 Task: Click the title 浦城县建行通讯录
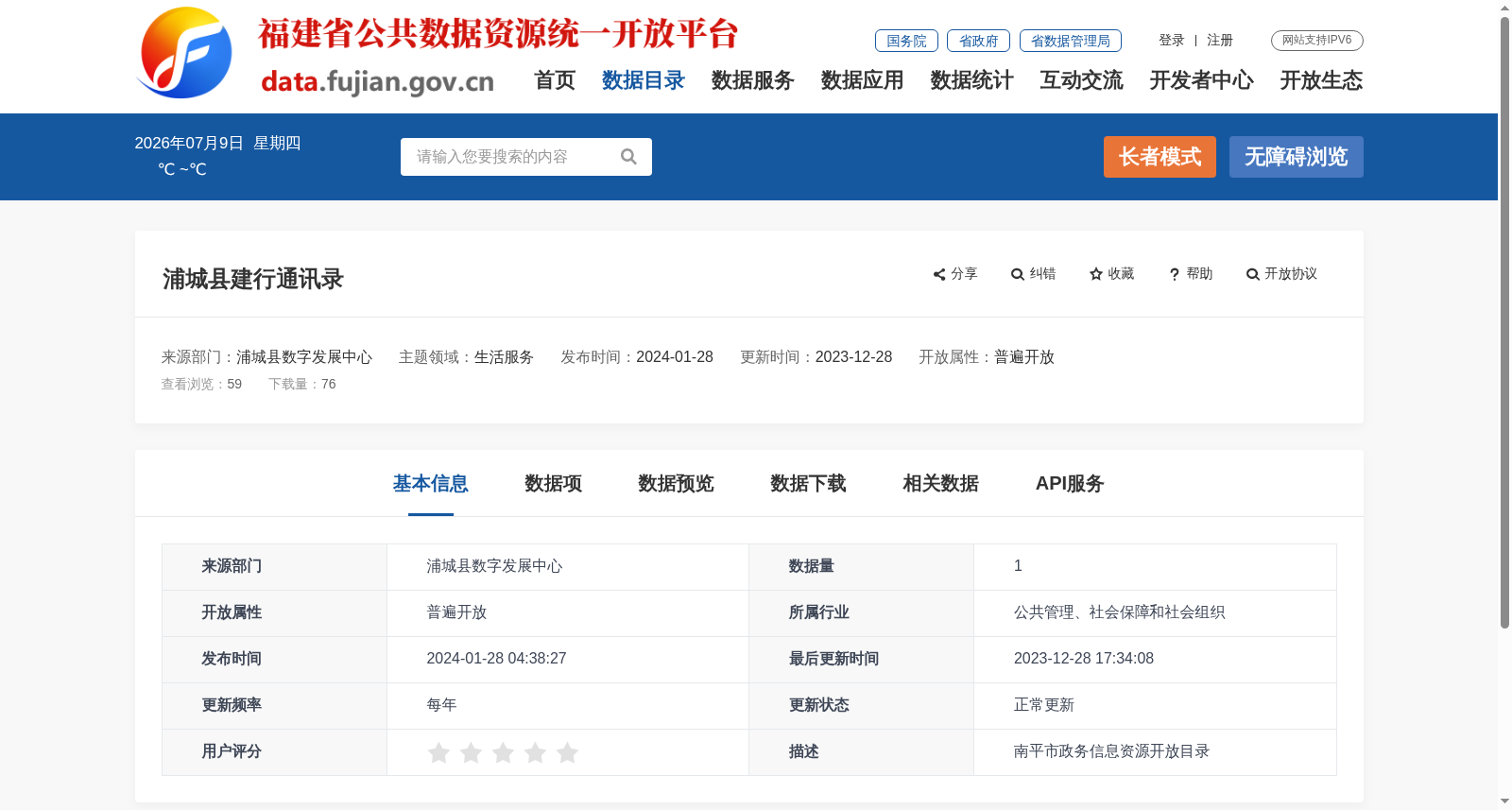[253, 280]
